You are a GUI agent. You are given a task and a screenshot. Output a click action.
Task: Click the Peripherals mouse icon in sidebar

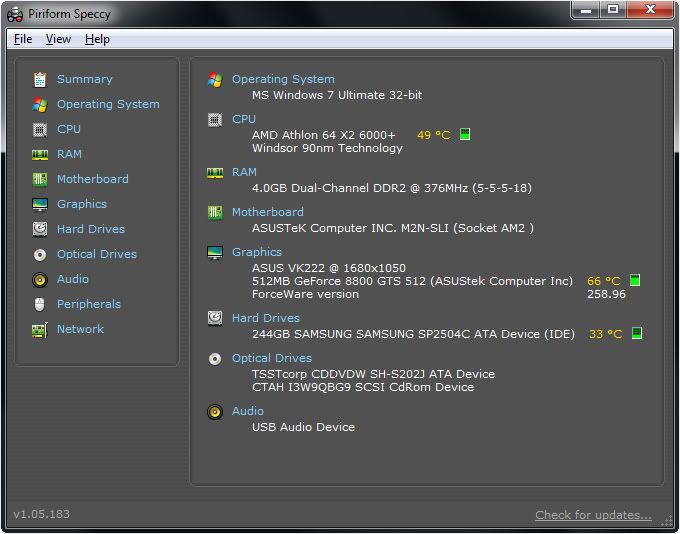point(39,305)
